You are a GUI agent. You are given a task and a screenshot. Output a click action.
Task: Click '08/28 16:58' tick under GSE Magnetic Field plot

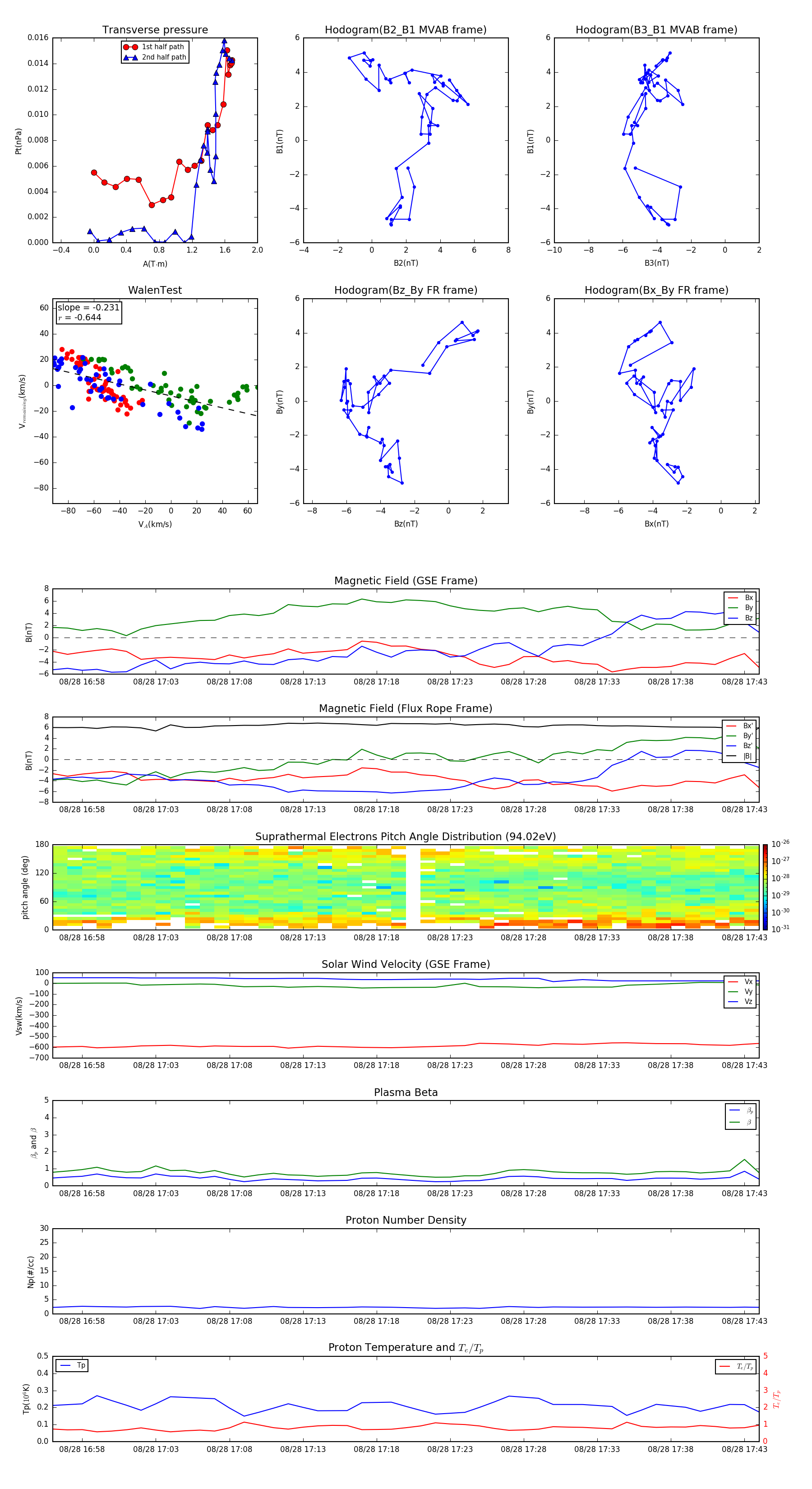point(82,681)
